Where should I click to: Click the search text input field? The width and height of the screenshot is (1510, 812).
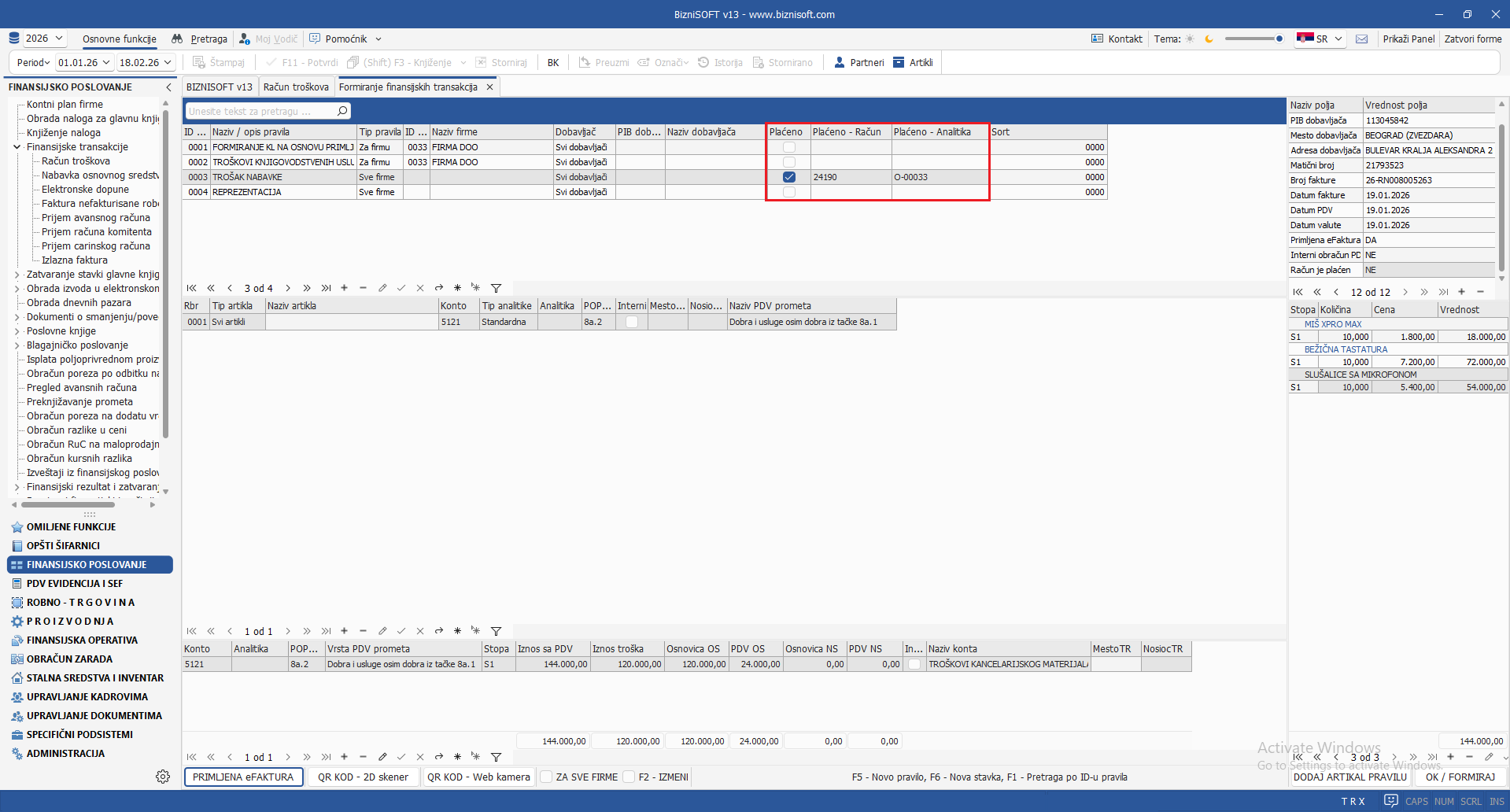[x=260, y=111]
